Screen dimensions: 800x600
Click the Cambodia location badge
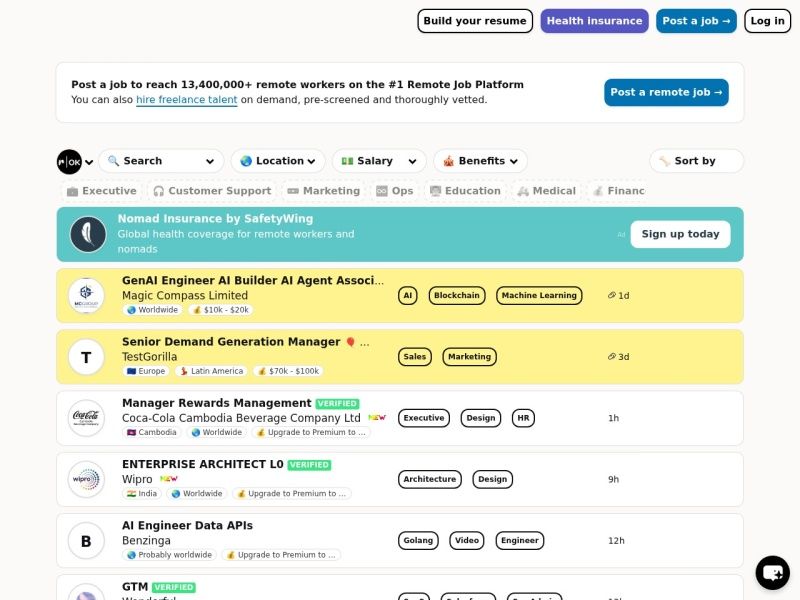coord(152,432)
